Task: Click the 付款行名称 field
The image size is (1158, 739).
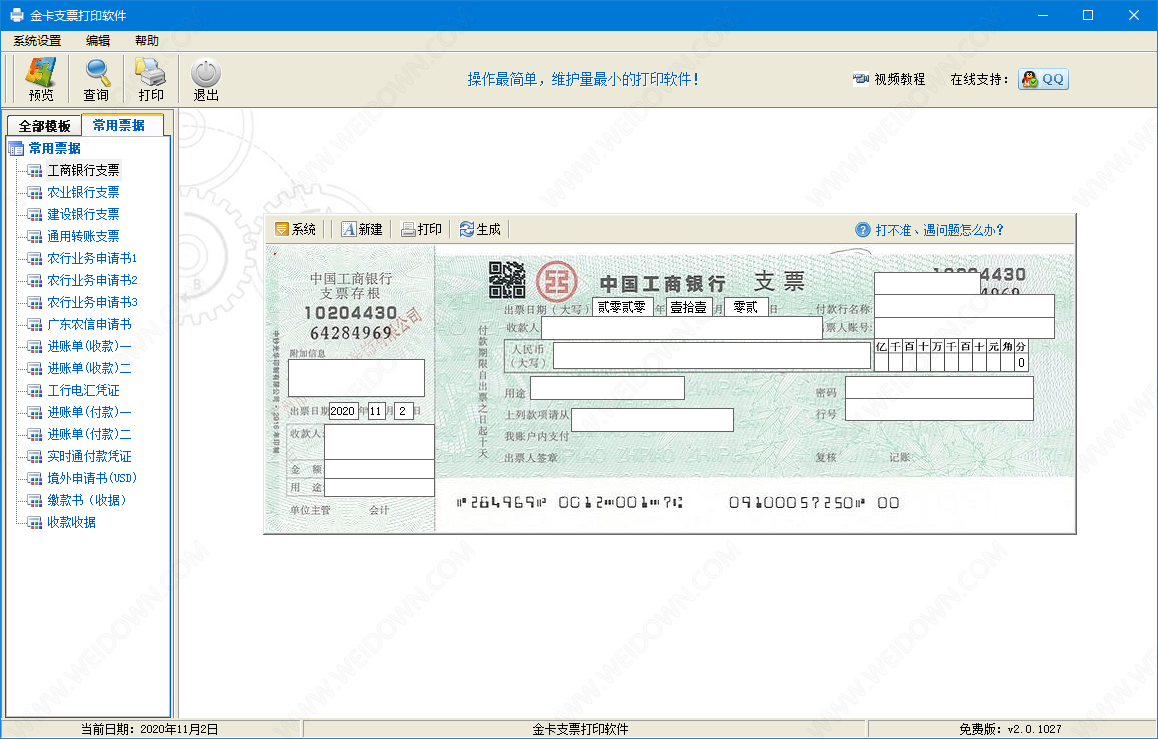Action: (x=964, y=306)
